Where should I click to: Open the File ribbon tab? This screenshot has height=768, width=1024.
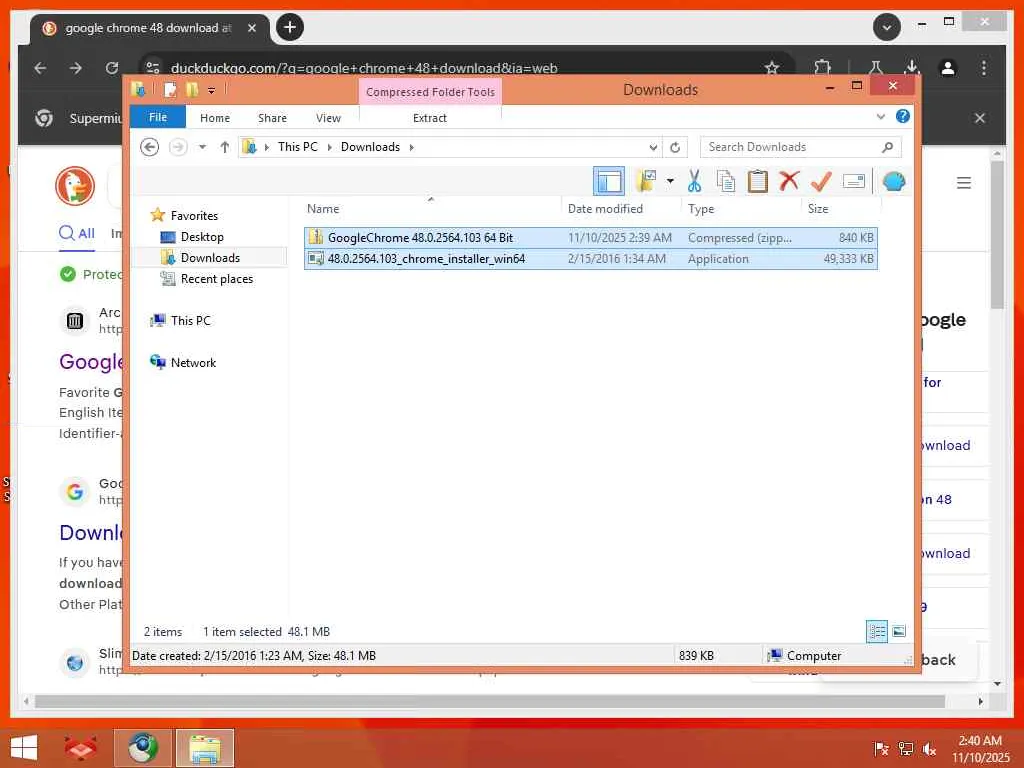(x=158, y=117)
